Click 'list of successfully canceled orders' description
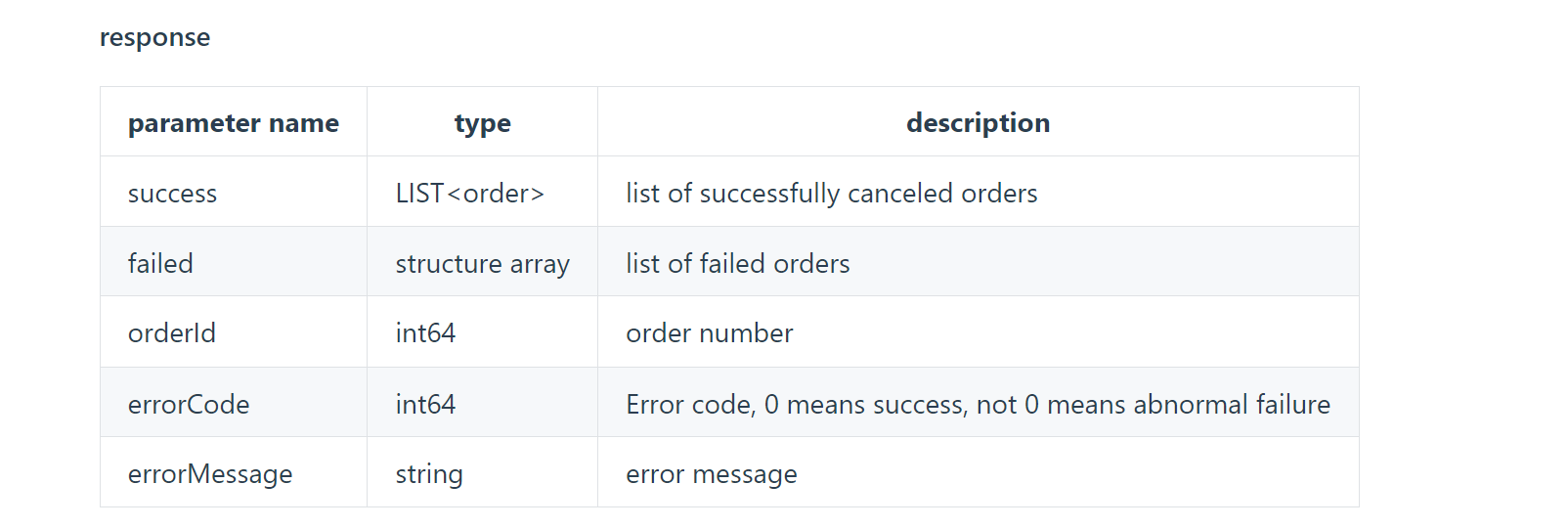 (x=832, y=194)
